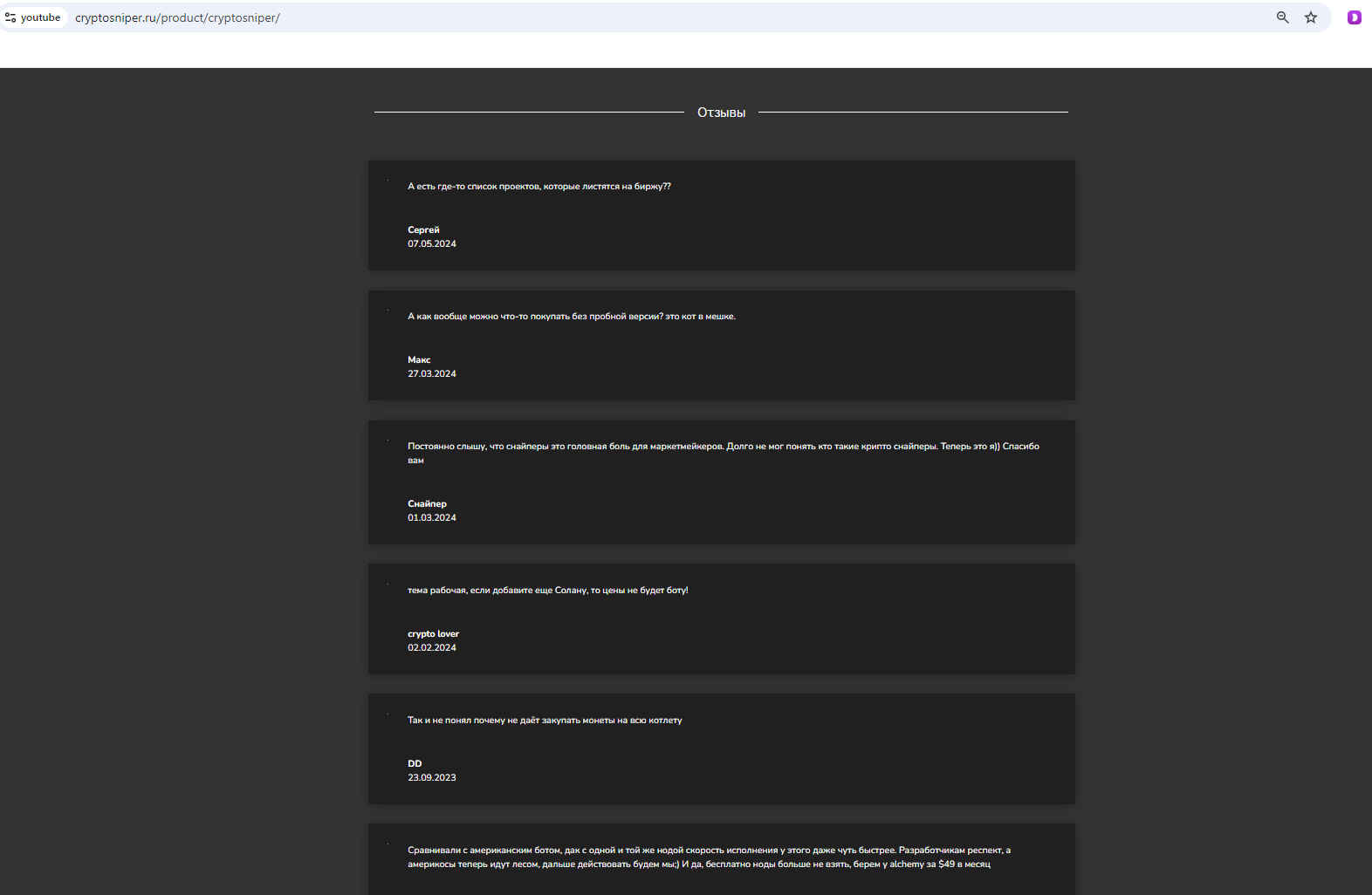
Task: Select review тема рабочая about Солану
Action: point(547,591)
